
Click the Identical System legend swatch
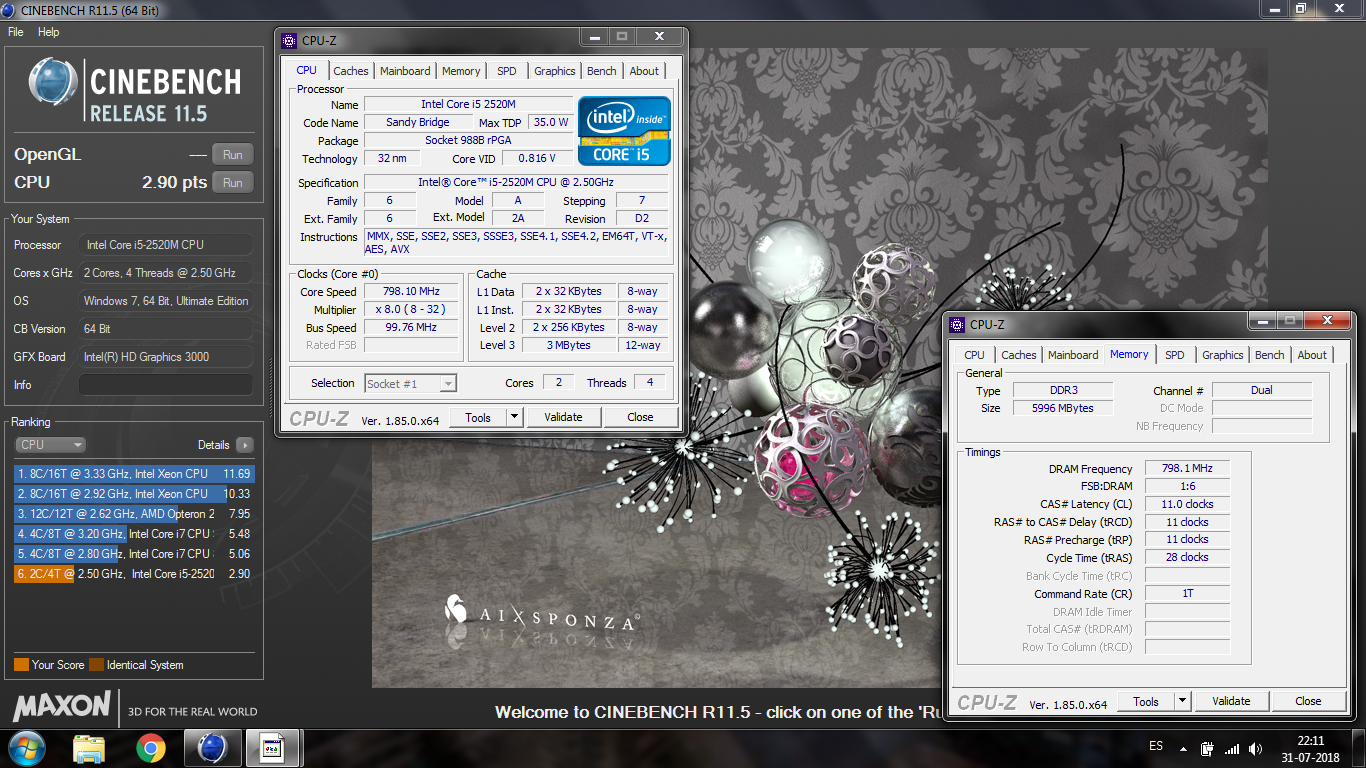(96, 665)
